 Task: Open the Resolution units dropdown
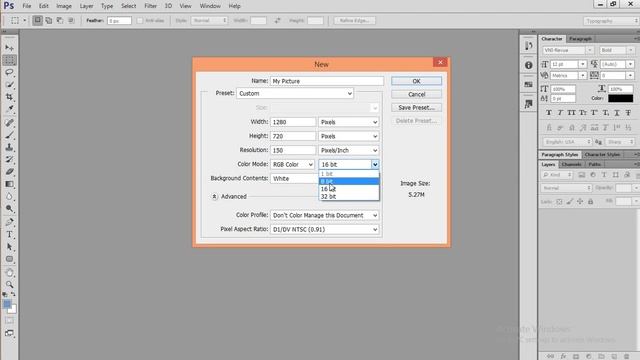click(x=349, y=150)
